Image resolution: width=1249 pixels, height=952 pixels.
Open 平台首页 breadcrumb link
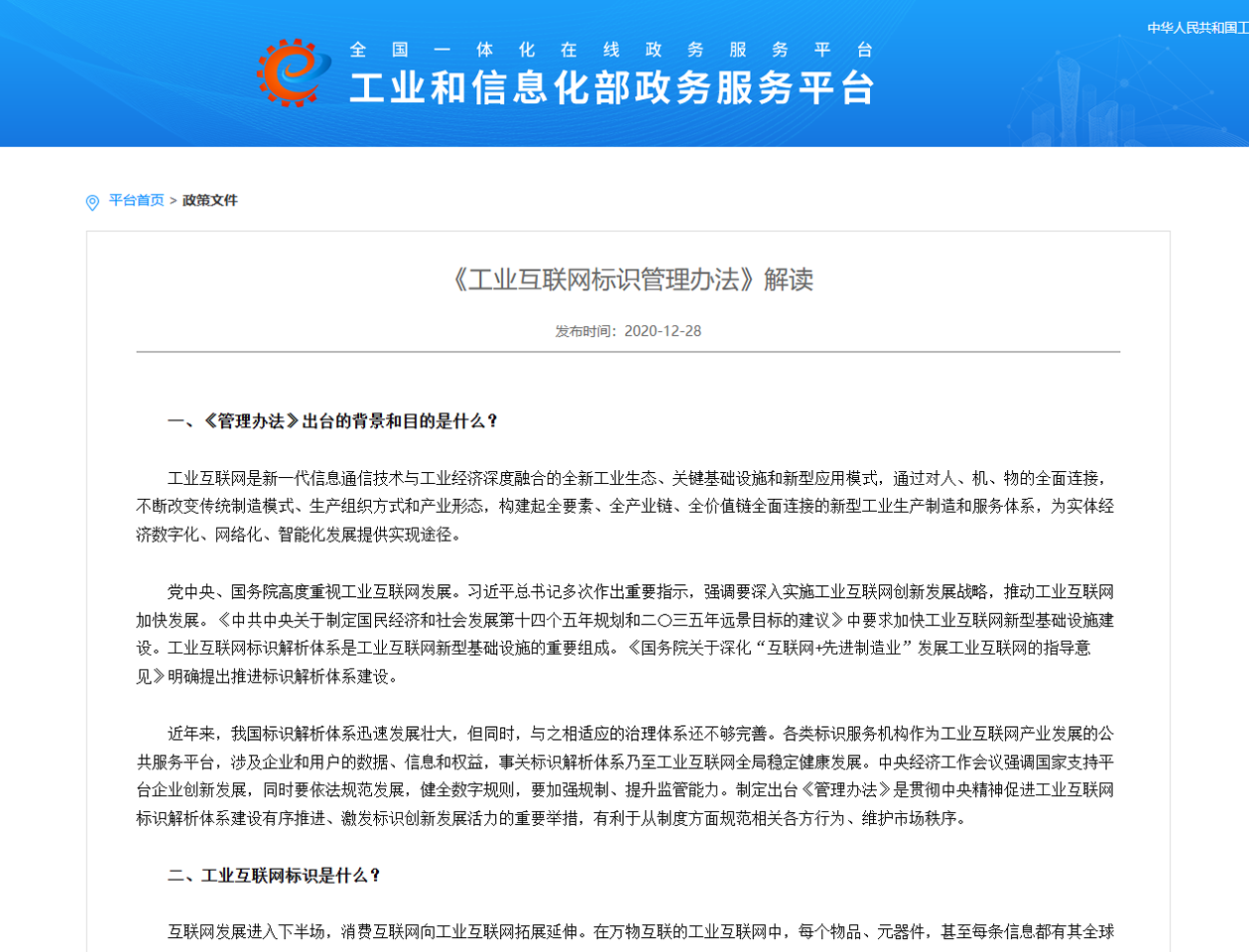tap(137, 200)
